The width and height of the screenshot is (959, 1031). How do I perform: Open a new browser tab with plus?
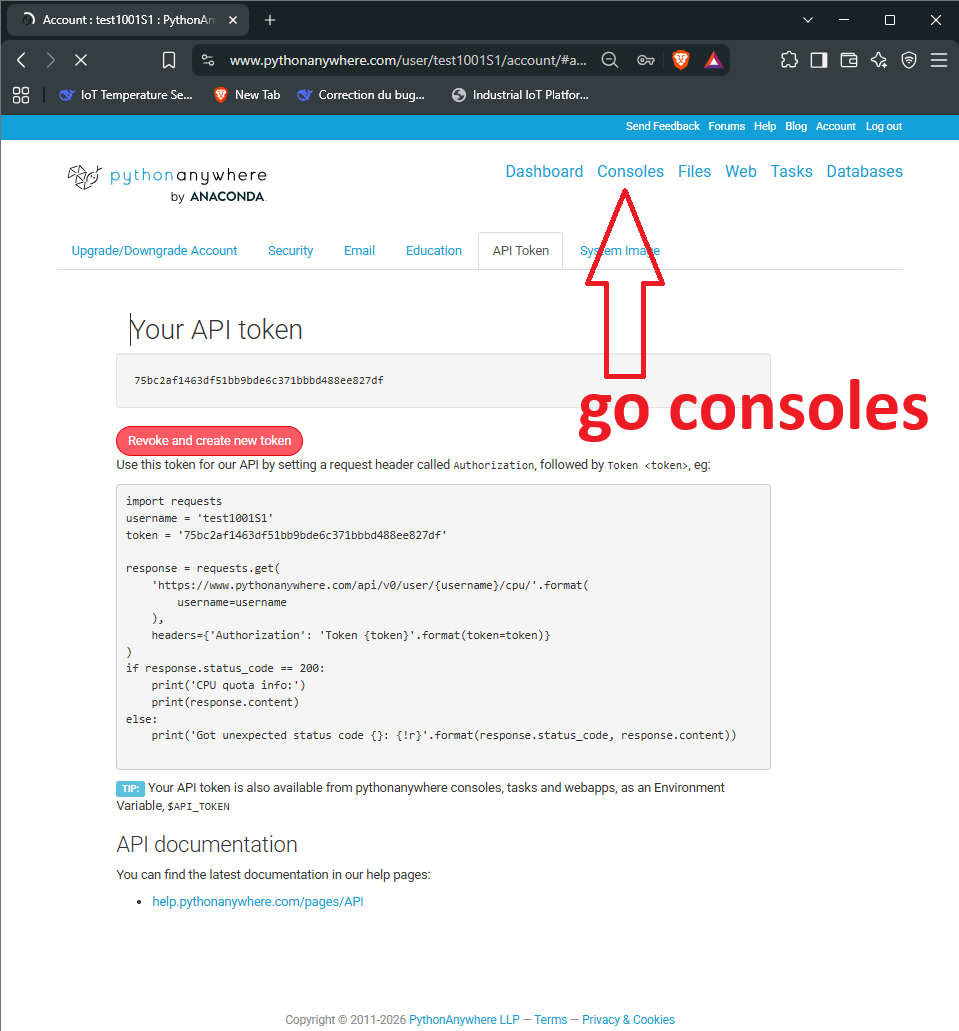pos(270,20)
